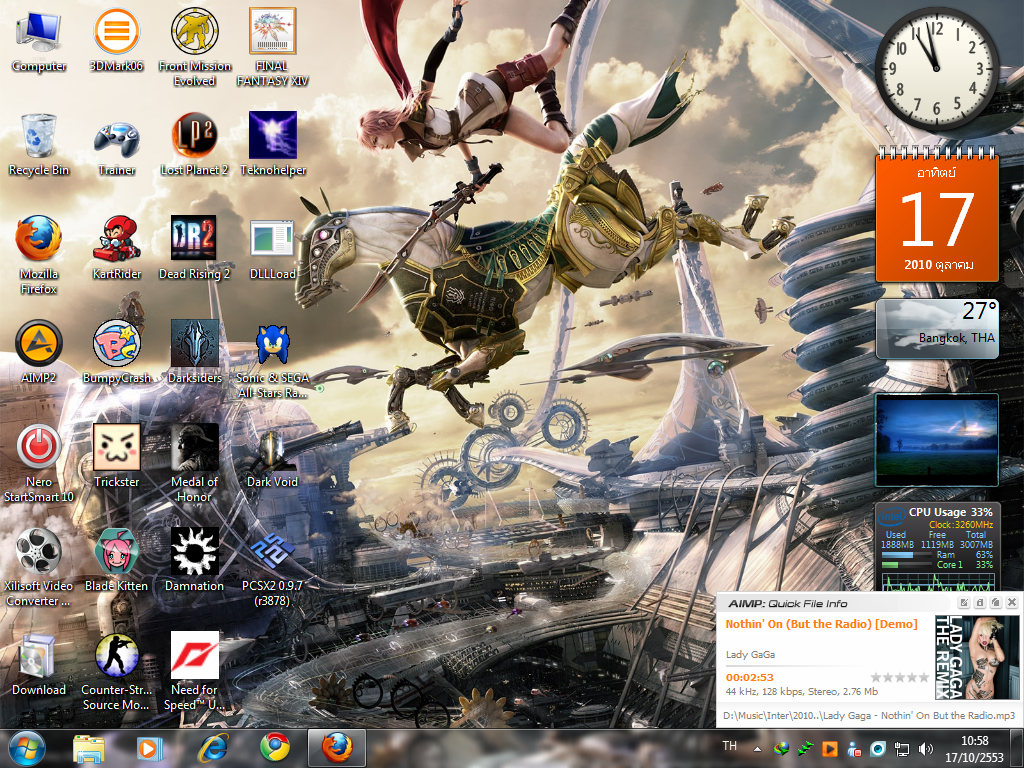Show hidden system tray icons
Image resolution: width=1024 pixels, height=768 pixels.
click(757, 749)
